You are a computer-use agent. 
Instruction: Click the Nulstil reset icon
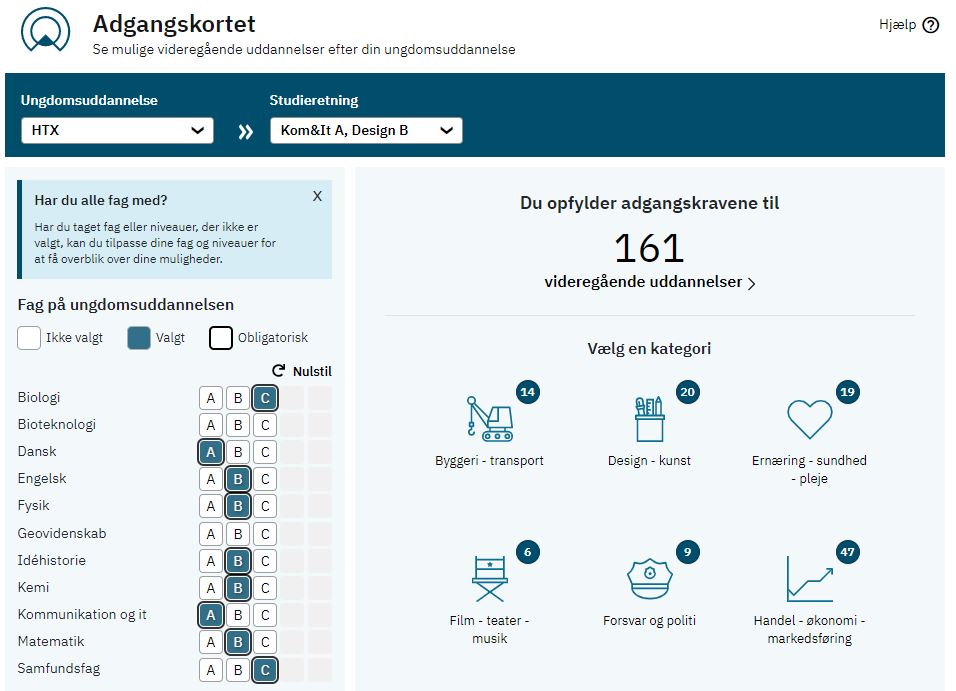coord(279,371)
